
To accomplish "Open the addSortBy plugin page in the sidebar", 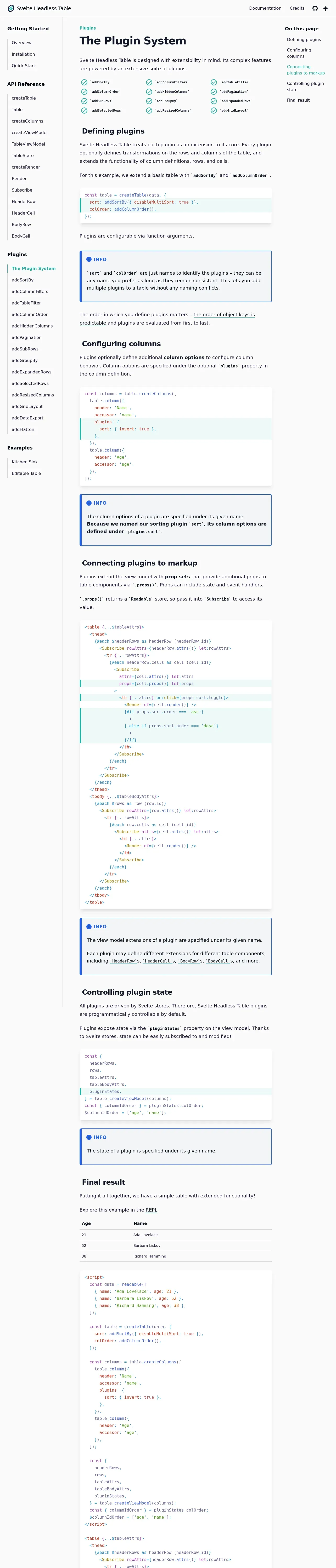I will point(23,280).
